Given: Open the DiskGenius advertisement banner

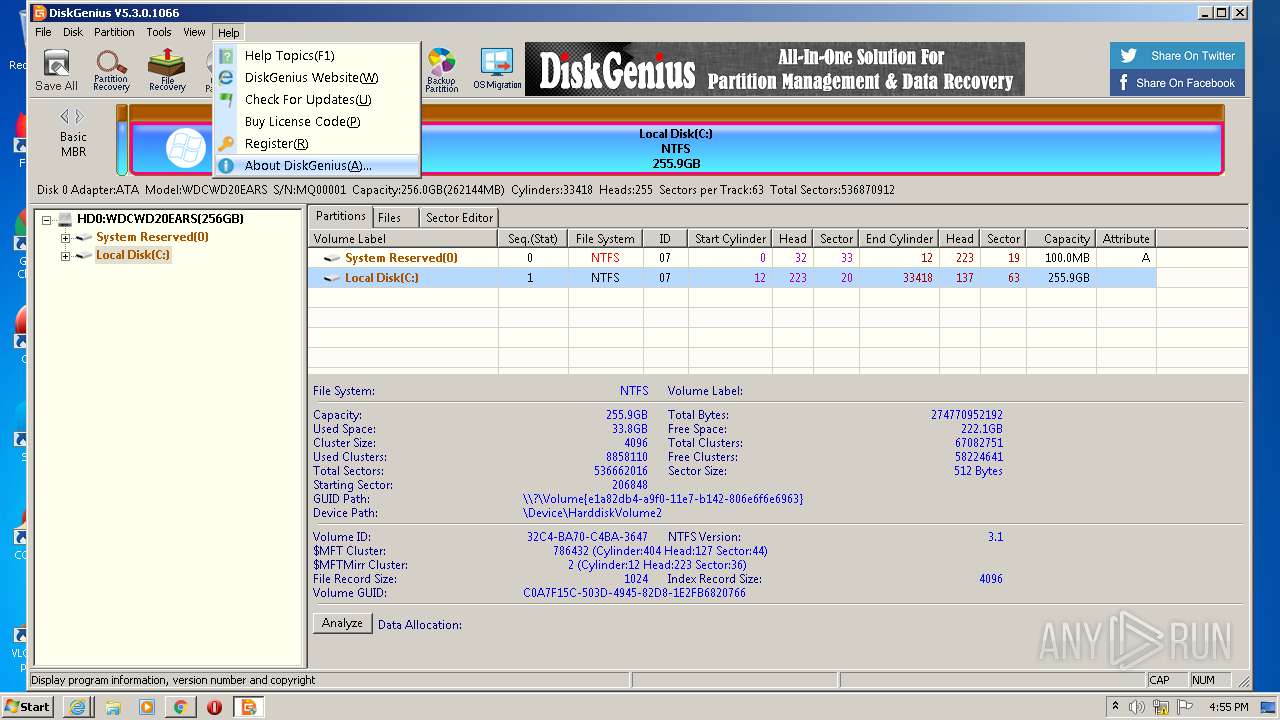Looking at the screenshot, I should tap(775, 69).
